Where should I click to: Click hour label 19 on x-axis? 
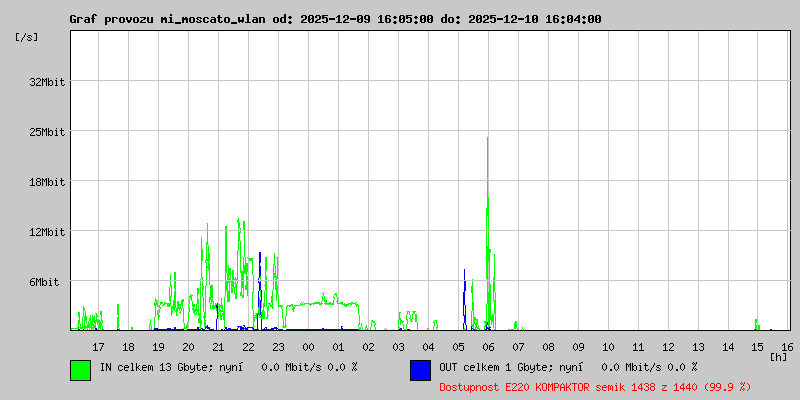[159, 347]
